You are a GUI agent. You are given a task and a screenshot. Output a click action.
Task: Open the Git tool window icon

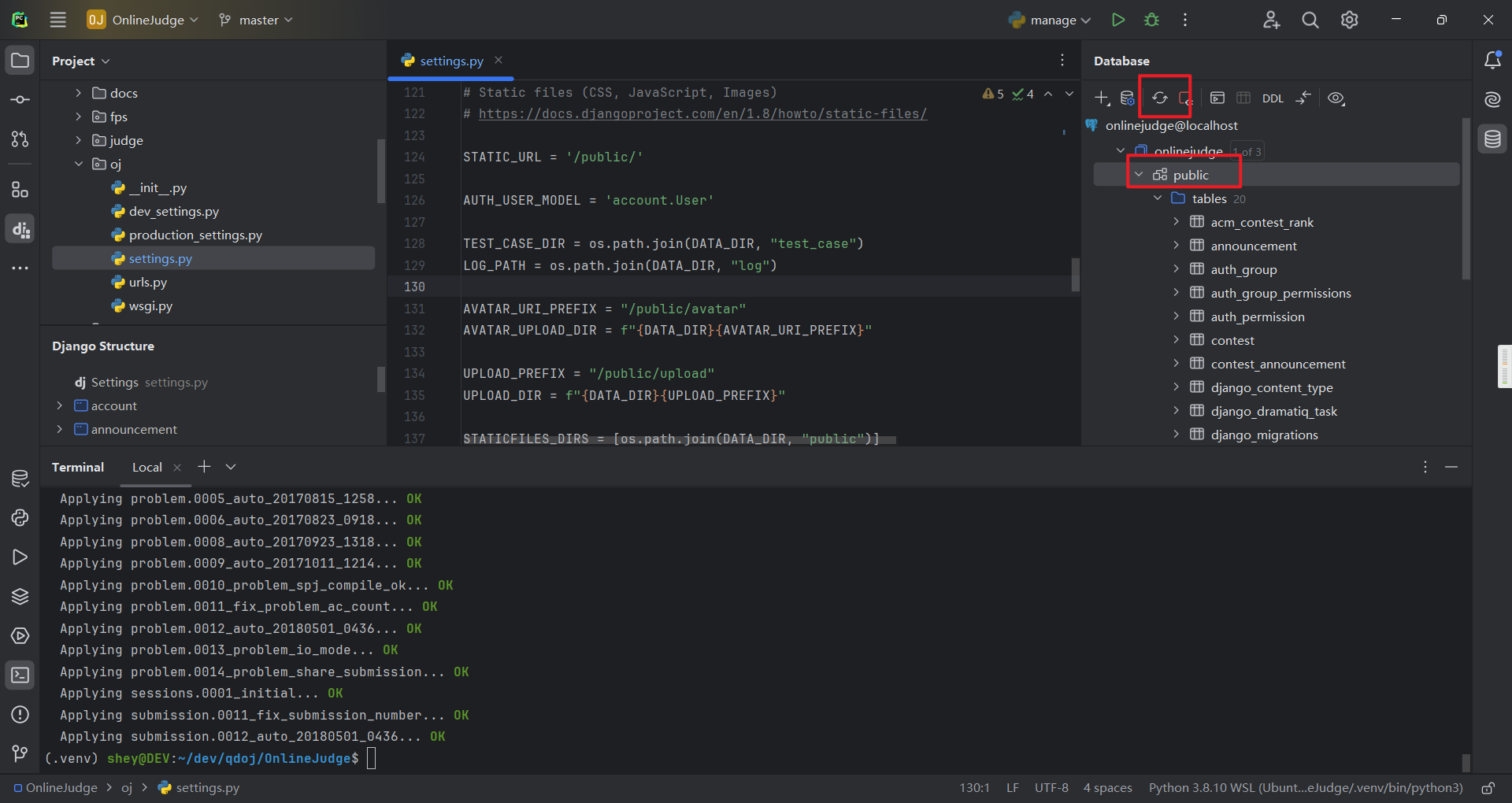coord(20,753)
